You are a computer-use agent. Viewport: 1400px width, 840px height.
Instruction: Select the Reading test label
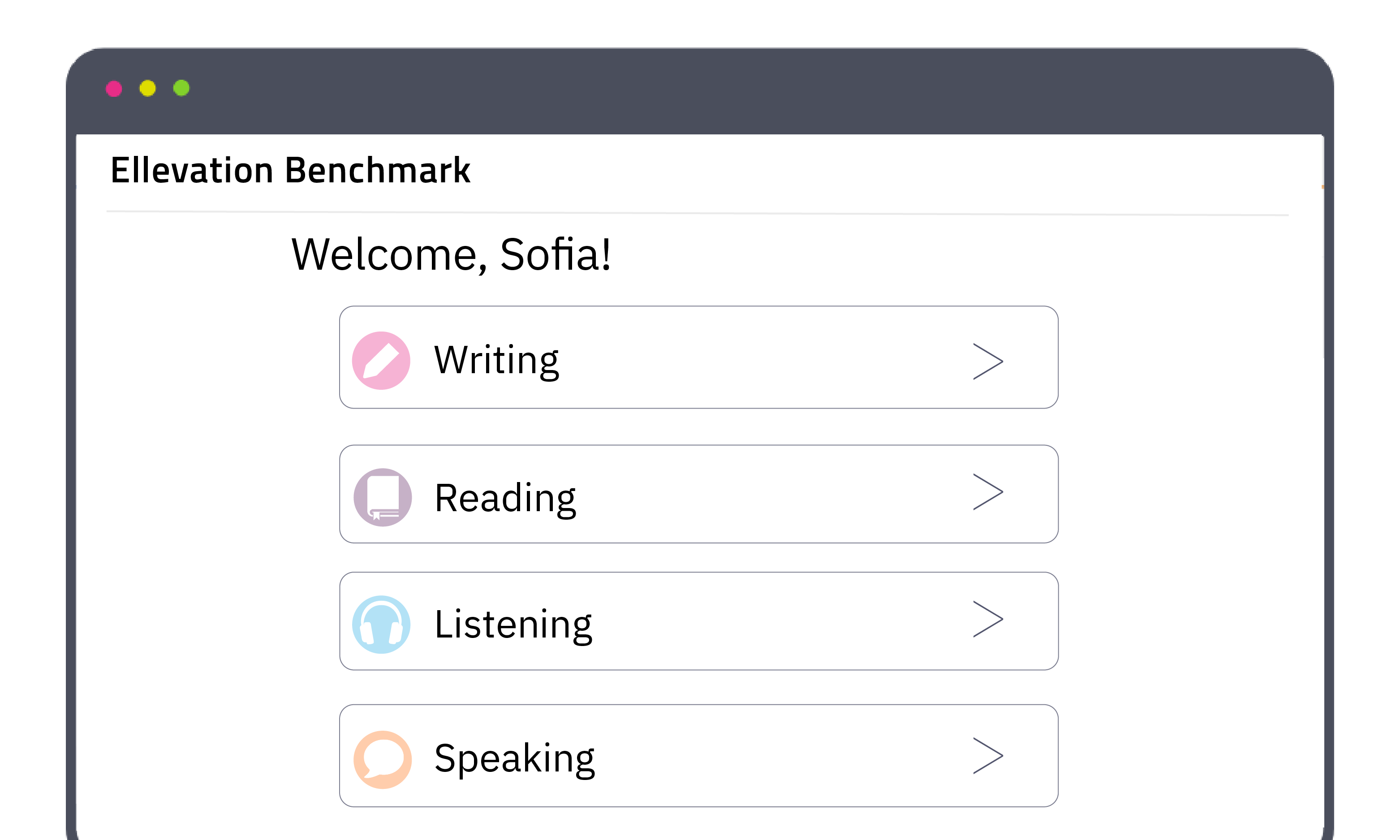pos(505,498)
